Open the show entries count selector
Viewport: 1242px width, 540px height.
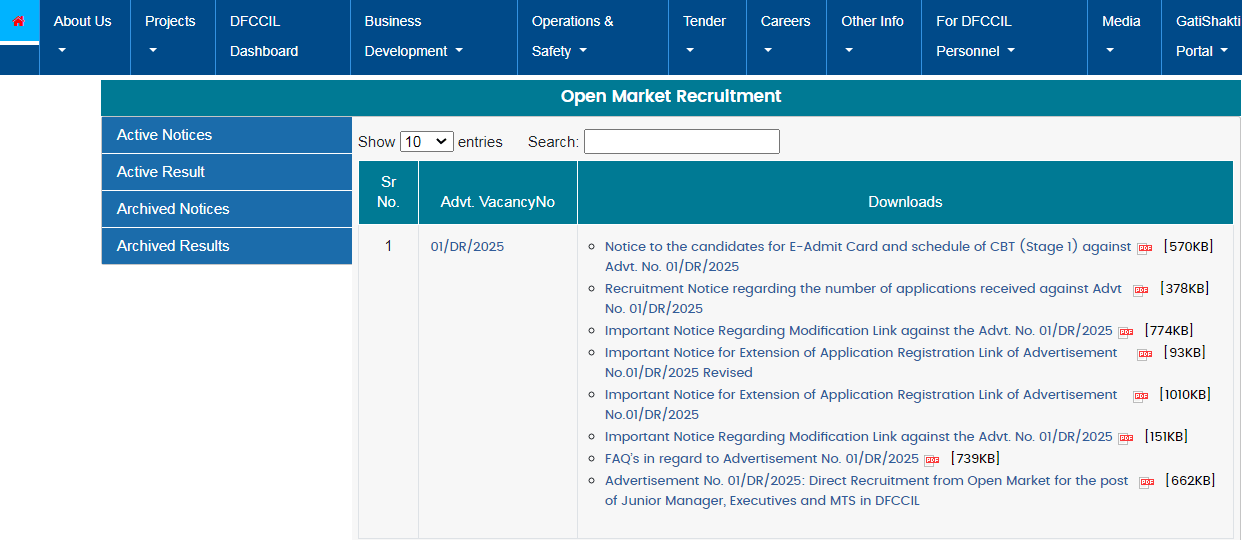click(427, 142)
